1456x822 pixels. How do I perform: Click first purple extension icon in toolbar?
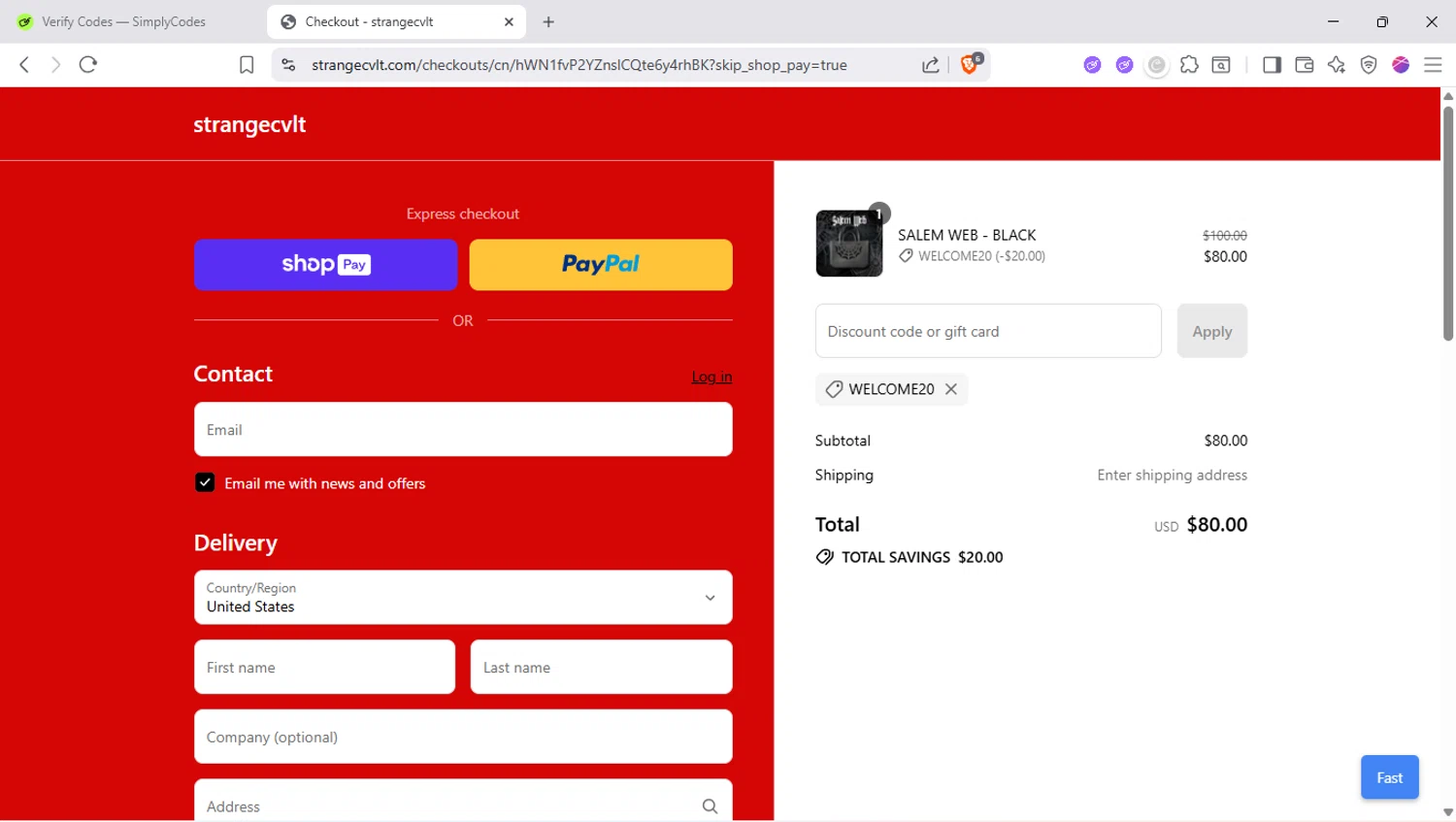(x=1092, y=65)
